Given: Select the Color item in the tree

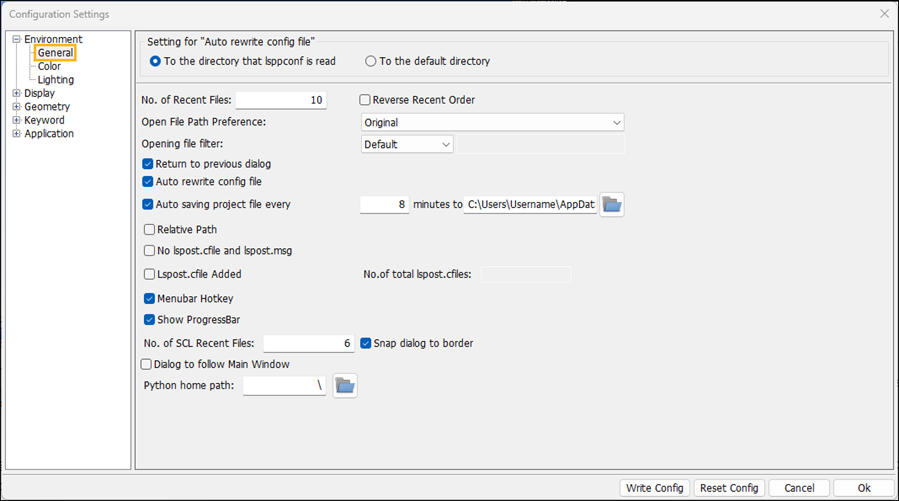Looking at the screenshot, I should pos(49,67).
